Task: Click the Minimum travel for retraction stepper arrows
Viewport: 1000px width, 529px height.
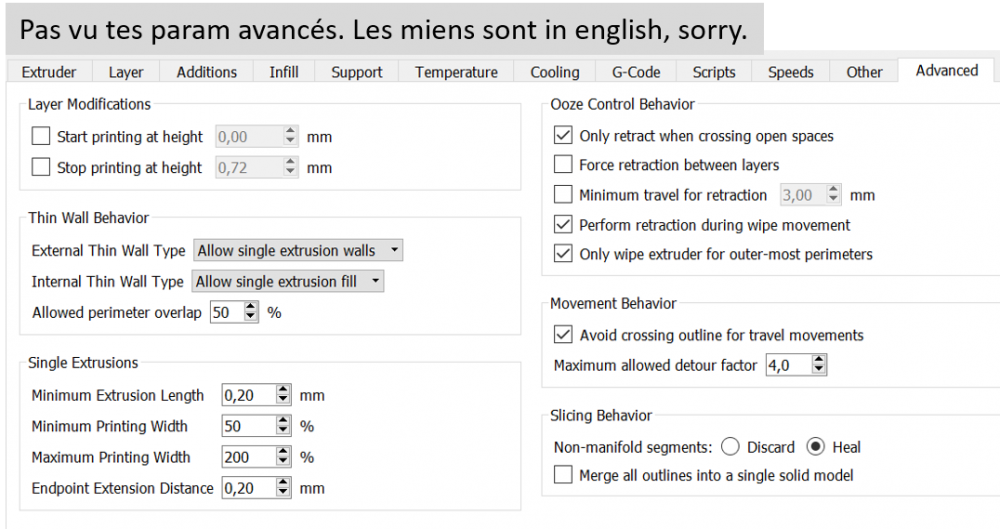Action: 833,195
